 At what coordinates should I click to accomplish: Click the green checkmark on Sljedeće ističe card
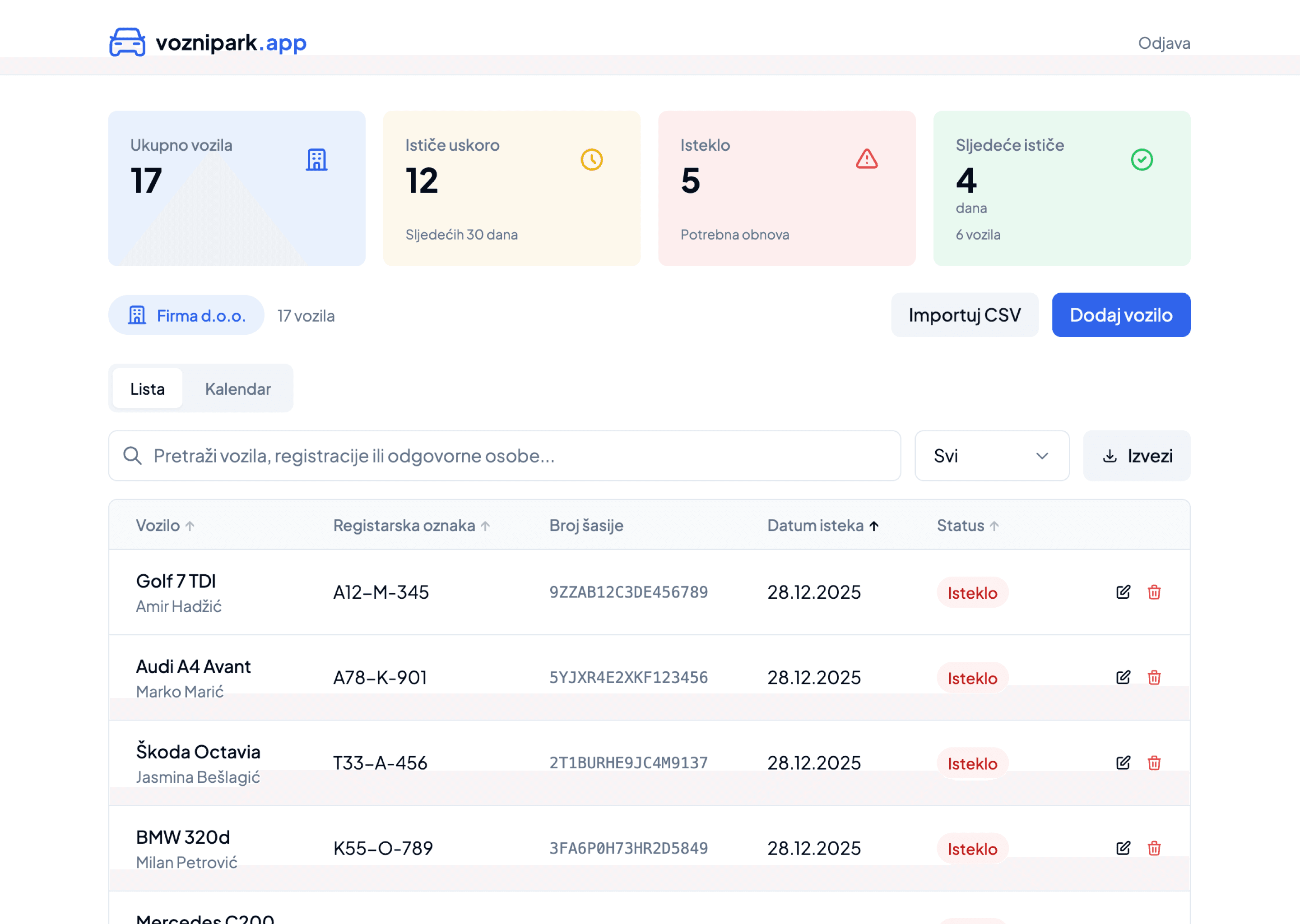1142,160
